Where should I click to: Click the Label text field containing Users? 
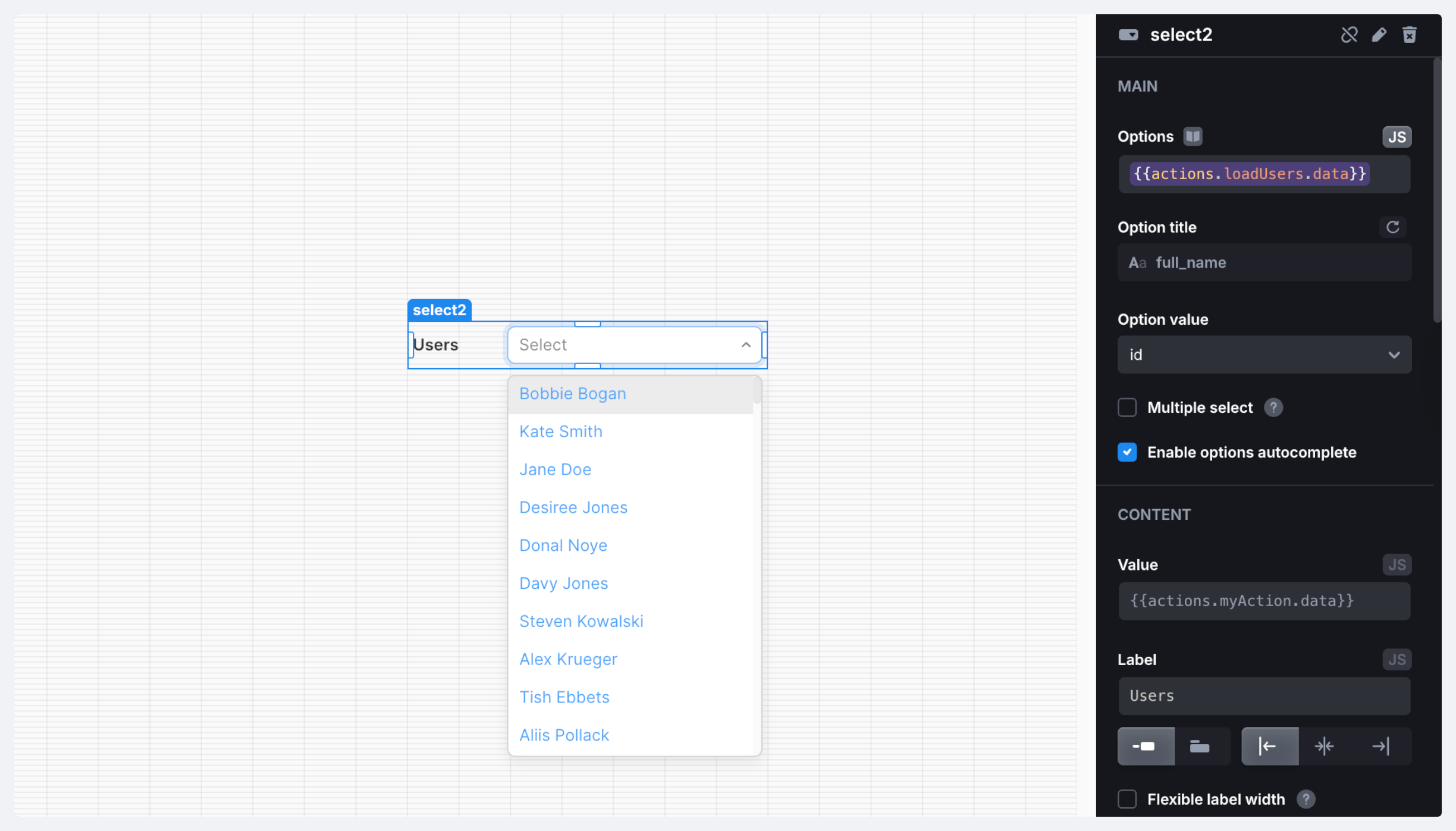pyautogui.click(x=1264, y=696)
